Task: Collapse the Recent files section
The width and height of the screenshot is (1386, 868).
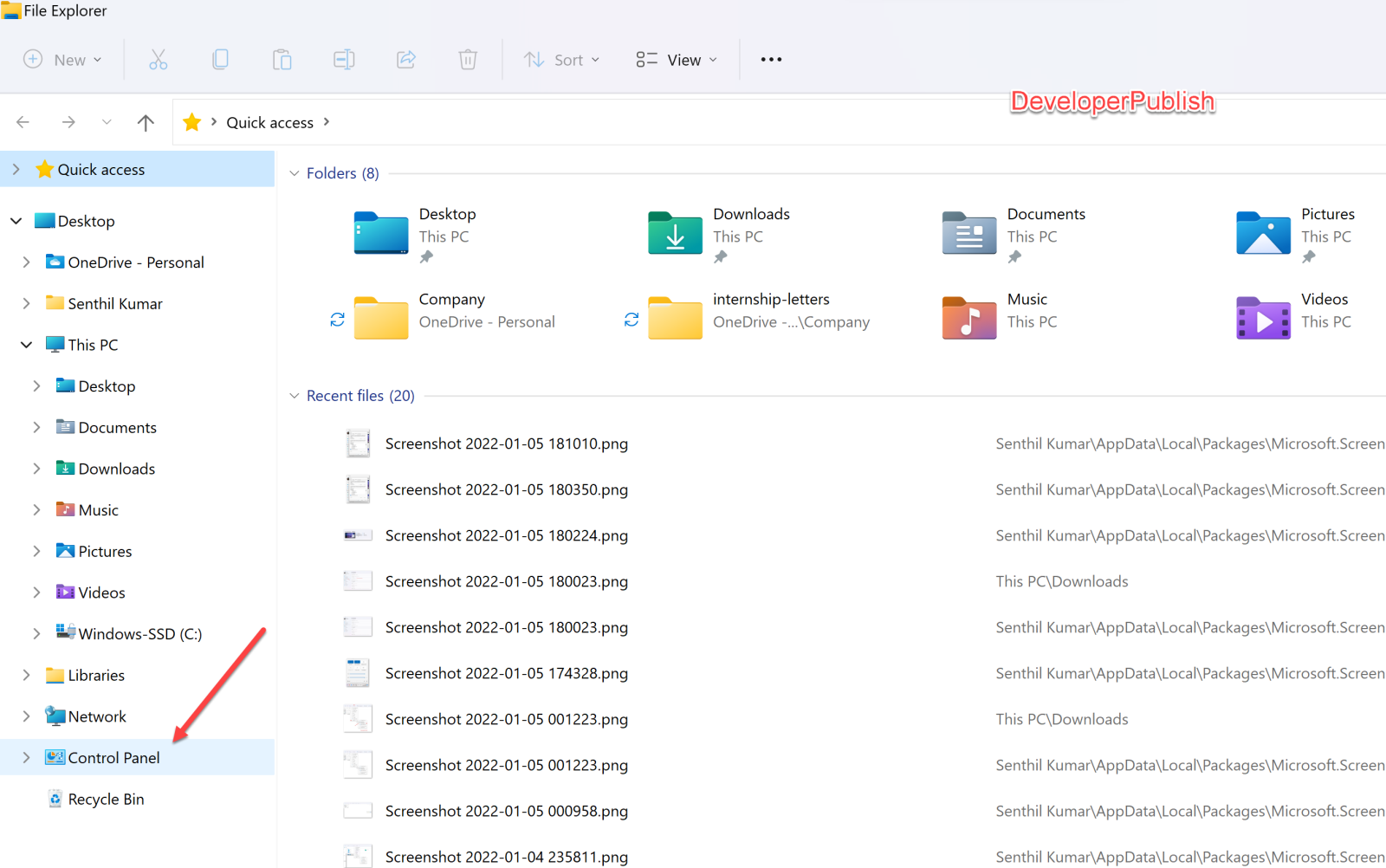Action: click(x=295, y=395)
